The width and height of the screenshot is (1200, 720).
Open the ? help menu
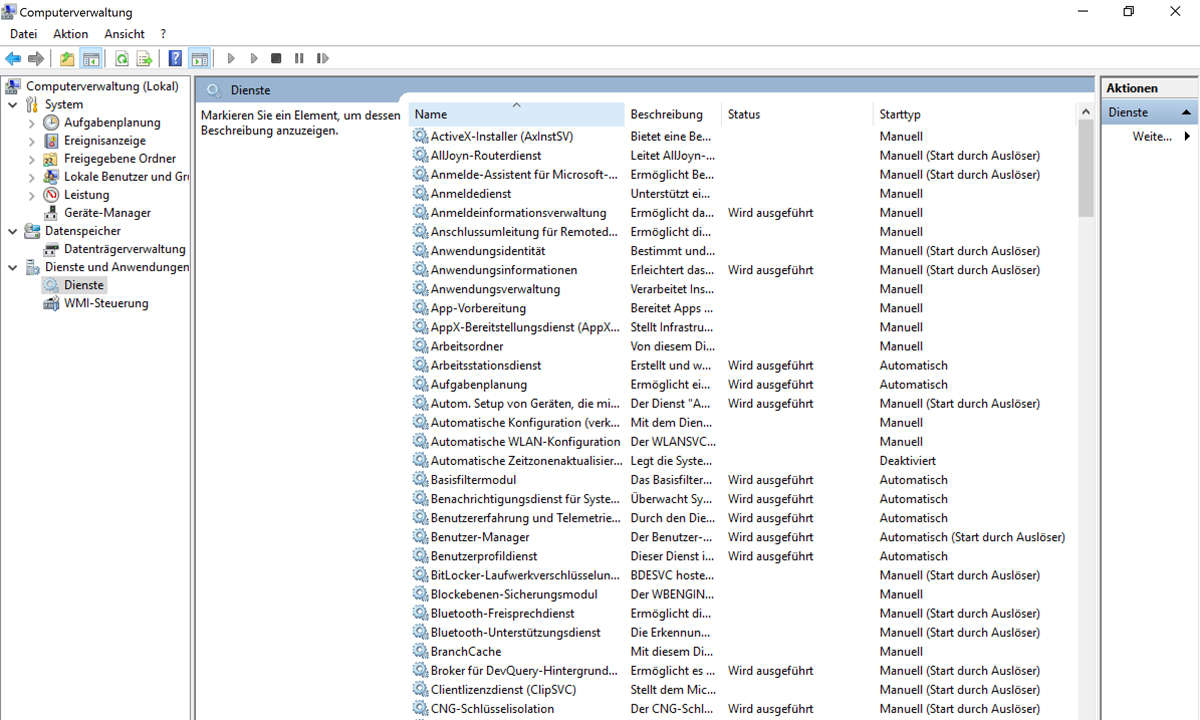(163, 34)
